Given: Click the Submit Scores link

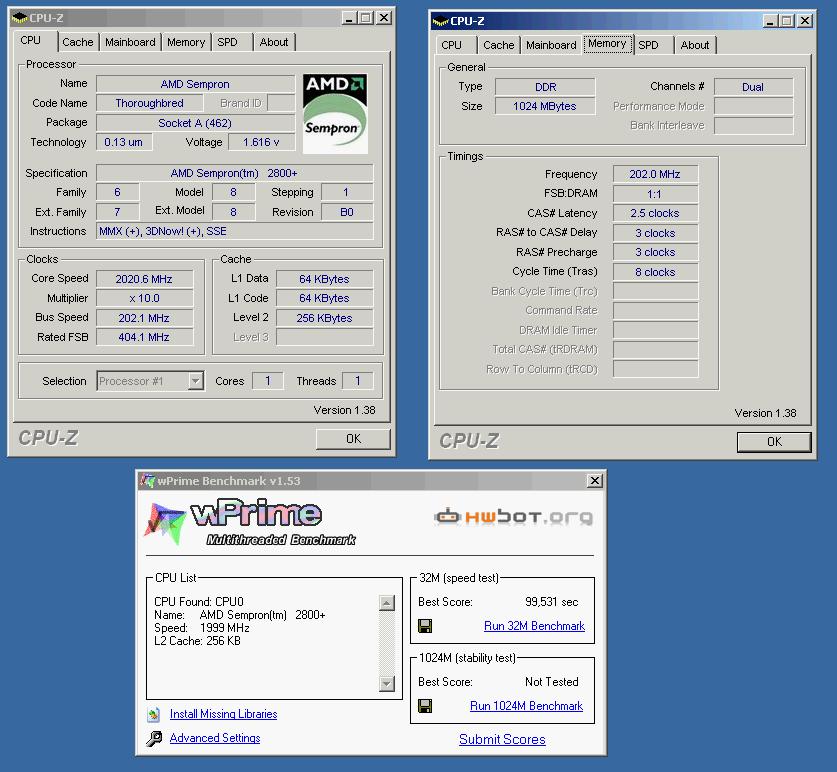Looking at the screenshot, I should [502, 739].
